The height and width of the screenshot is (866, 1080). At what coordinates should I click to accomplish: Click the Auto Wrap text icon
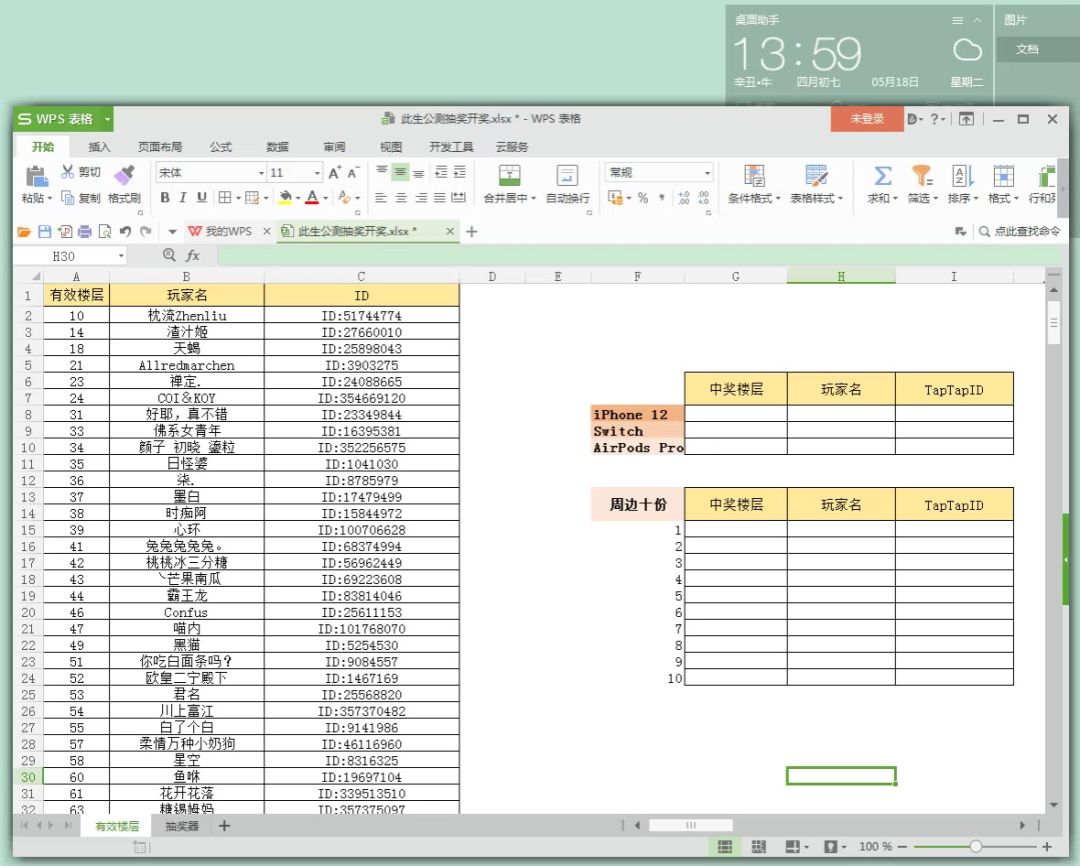(x=568, y=175)
